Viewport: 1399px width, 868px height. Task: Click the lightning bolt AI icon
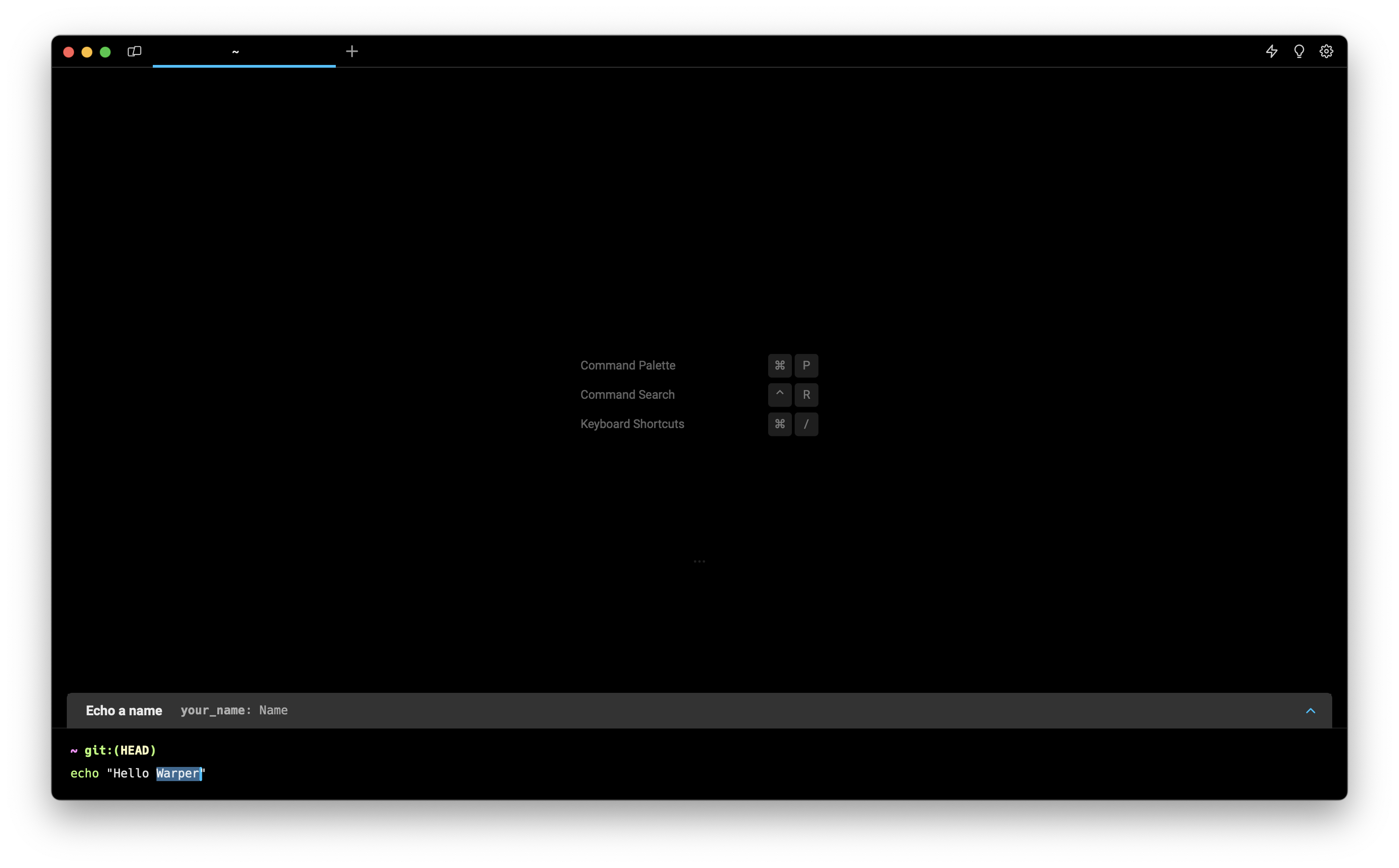tap(1271, 52)
